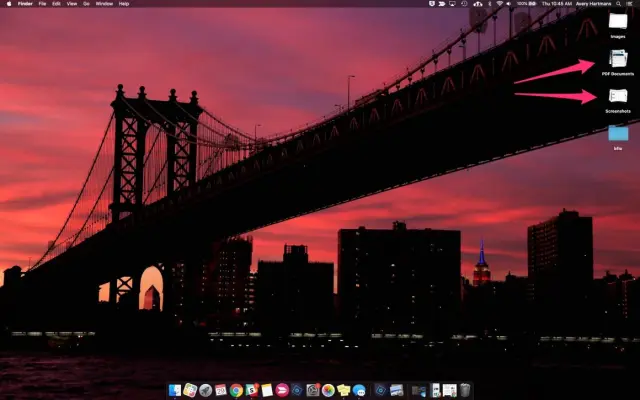Open the Time Machine menu bar icon
This screenshot has width=640, height=400.
464,4
